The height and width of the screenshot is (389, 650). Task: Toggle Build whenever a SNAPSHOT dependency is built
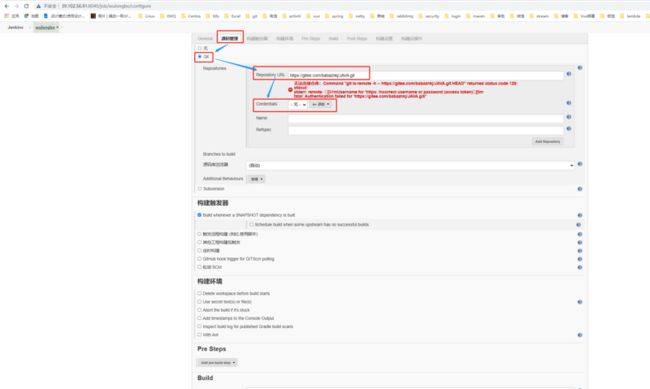199,215
